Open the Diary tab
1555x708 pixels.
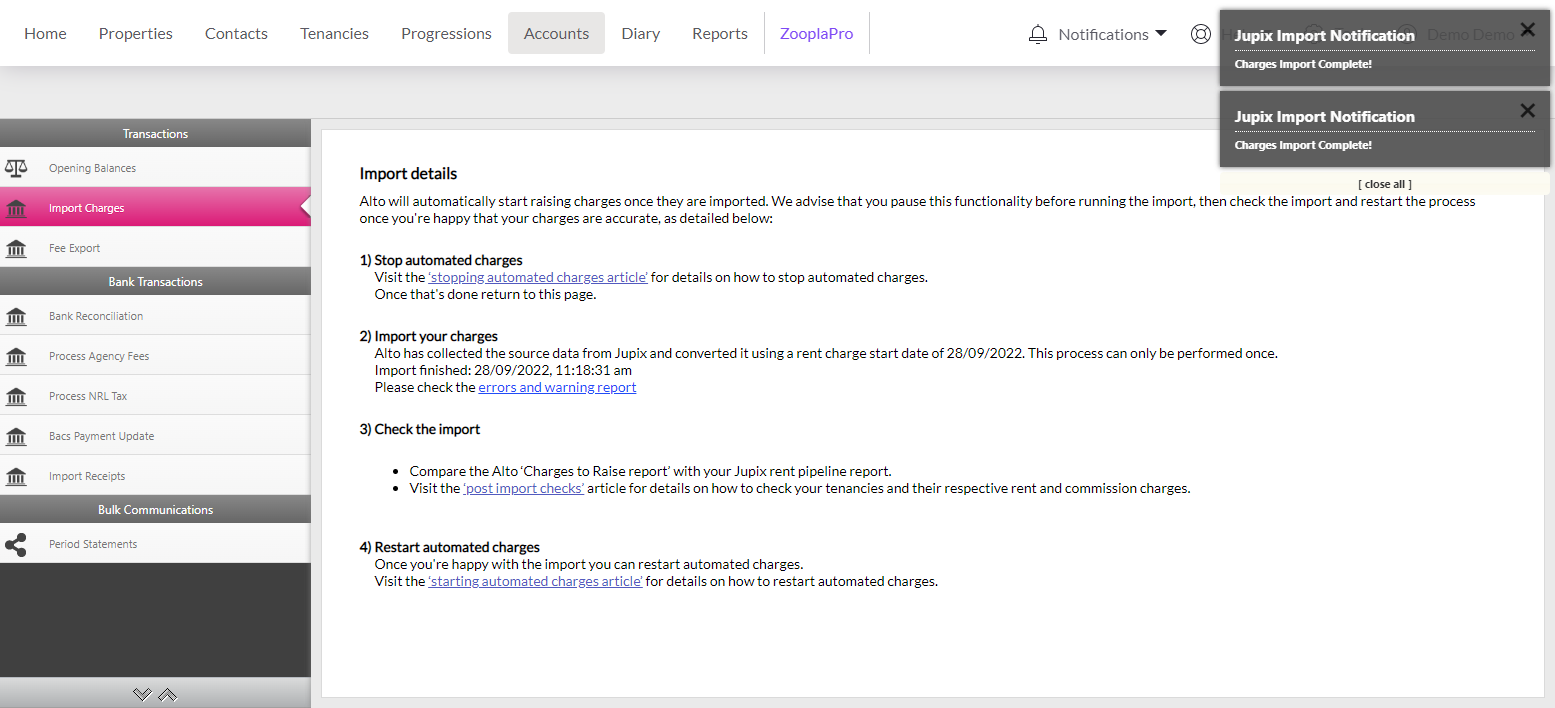point(640,33)
